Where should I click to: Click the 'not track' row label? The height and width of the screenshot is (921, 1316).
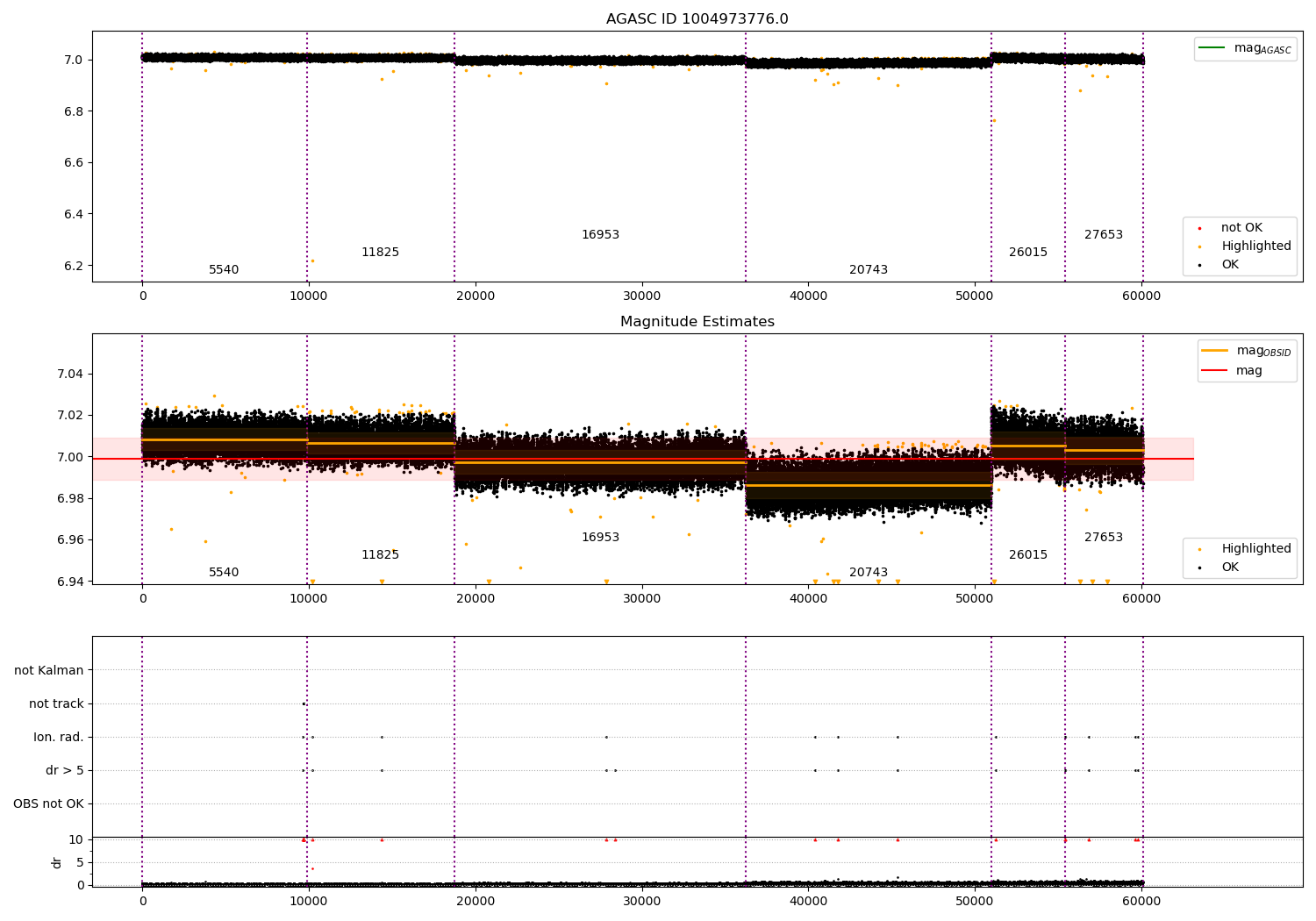[x=56, y=704]
